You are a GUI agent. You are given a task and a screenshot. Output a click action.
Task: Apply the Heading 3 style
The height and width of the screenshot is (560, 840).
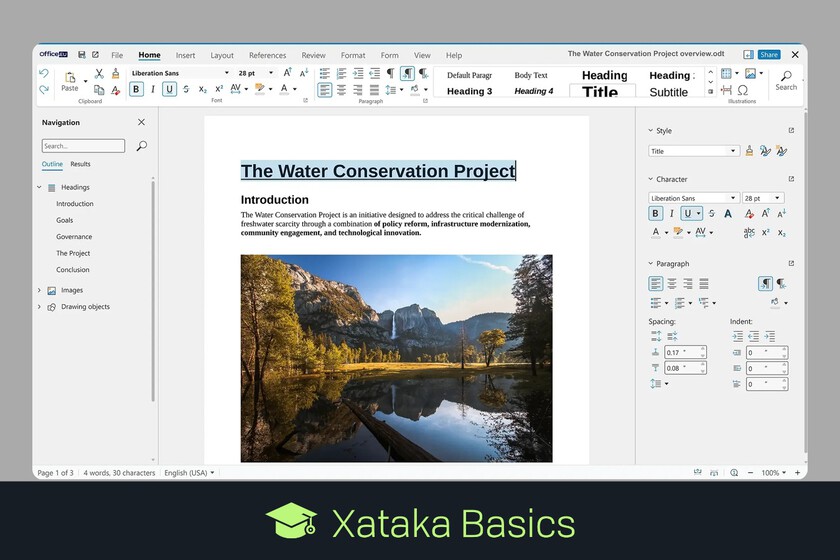pyautogui.click(x=469, y=91)
